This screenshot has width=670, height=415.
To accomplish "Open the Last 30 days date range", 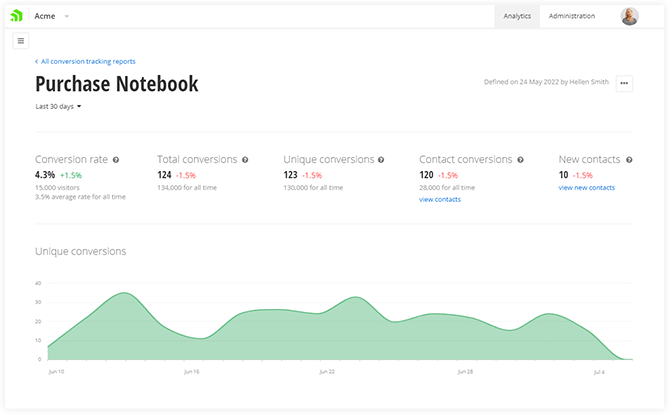I will coord(58,106).
